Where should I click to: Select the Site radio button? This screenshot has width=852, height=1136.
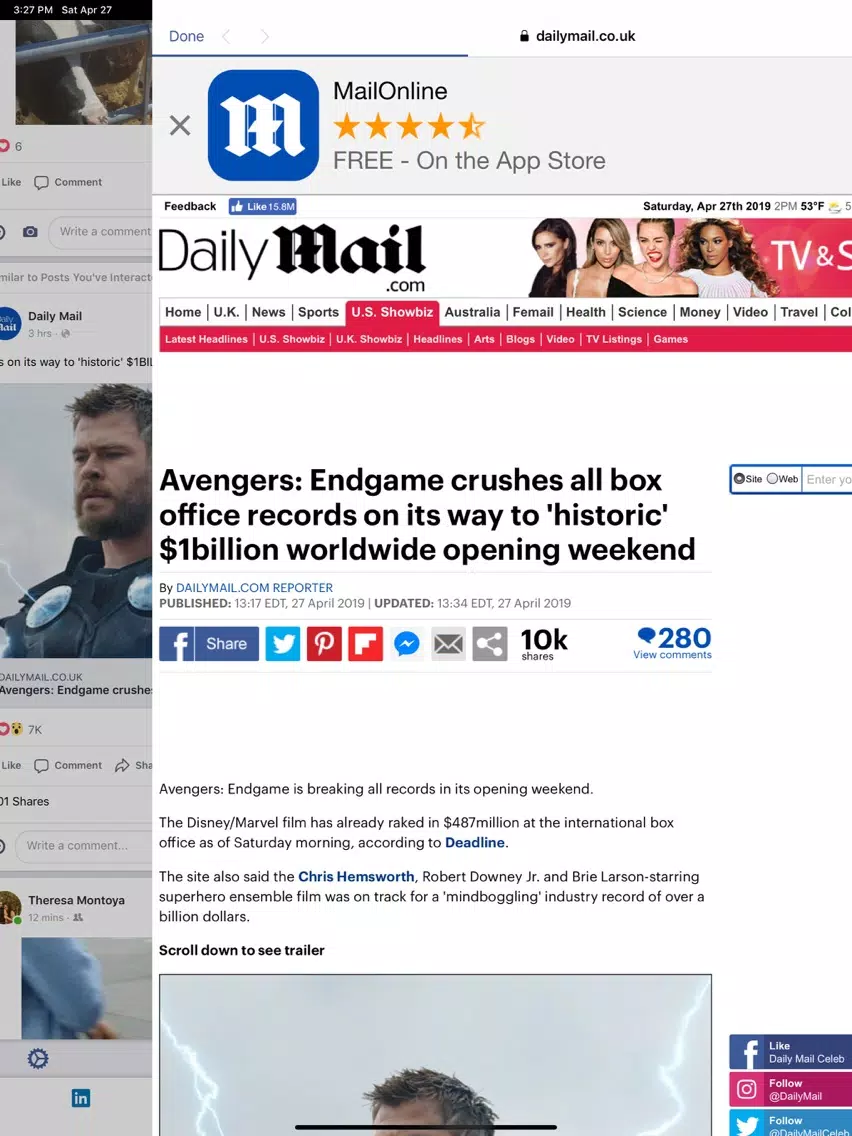tap(739, 479)
